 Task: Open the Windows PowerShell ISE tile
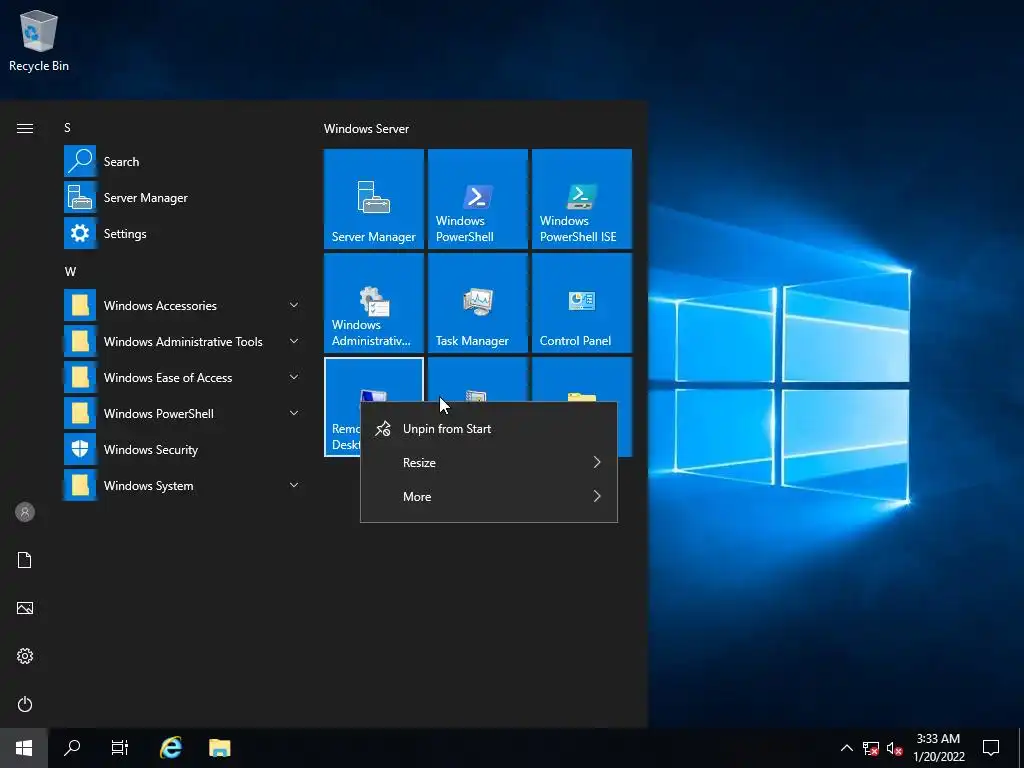pyautogui.click(x=581, y=199)
